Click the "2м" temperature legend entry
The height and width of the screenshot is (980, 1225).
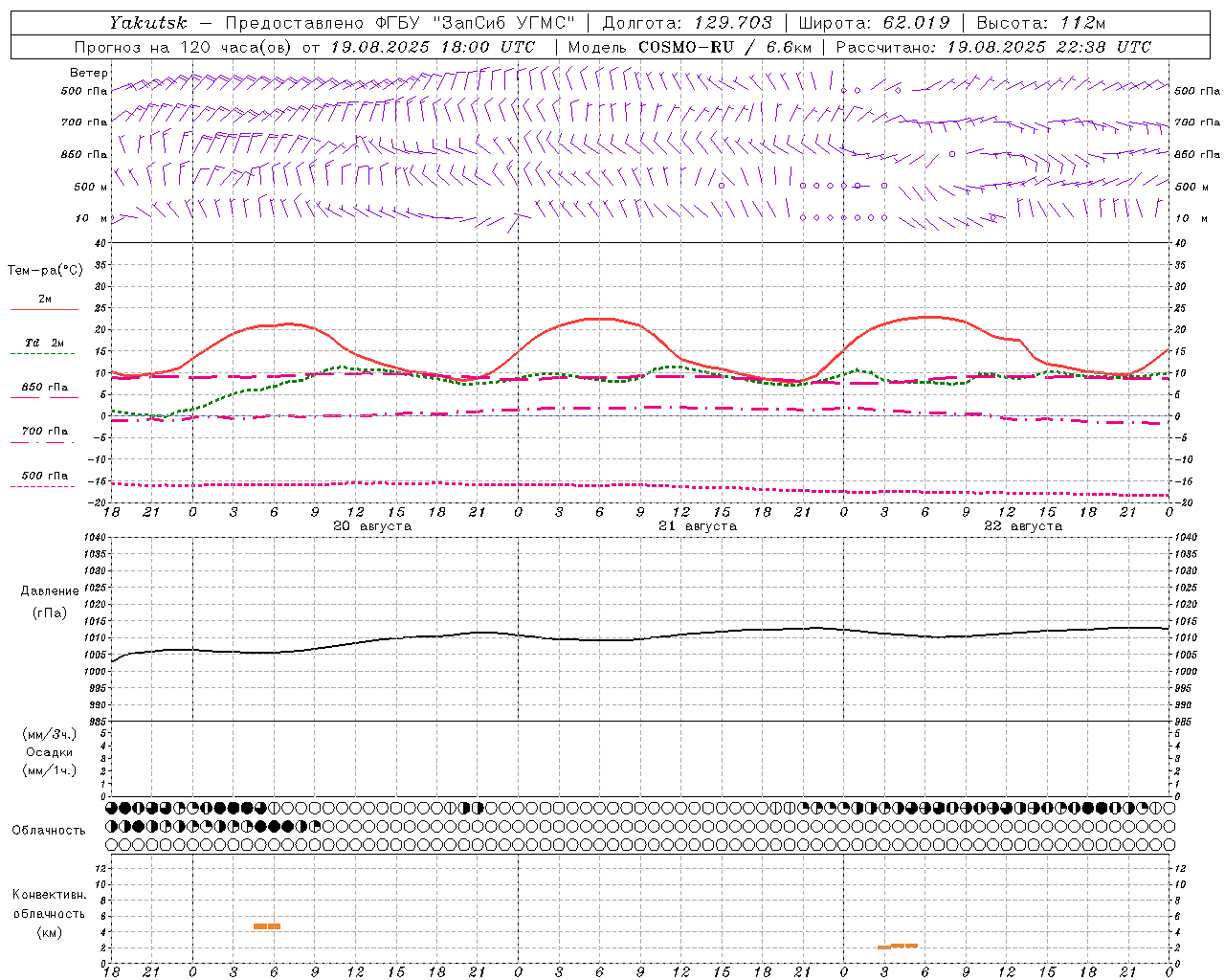[x=45, y=300]
